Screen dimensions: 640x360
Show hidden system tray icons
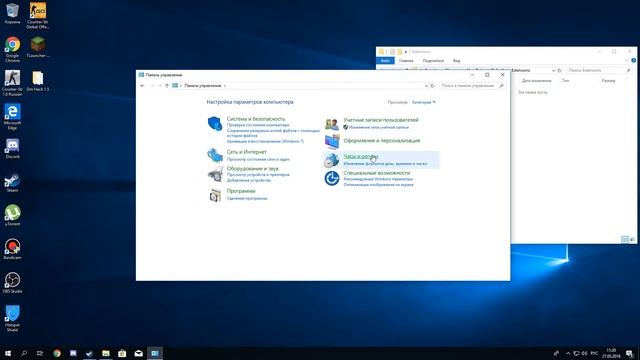pyautogui.click(x=568, y=353)
